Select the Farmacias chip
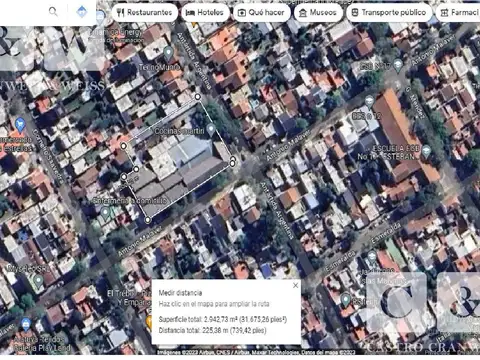The height and width of the screenshot is (360, 480). click(x=459, y=13)
